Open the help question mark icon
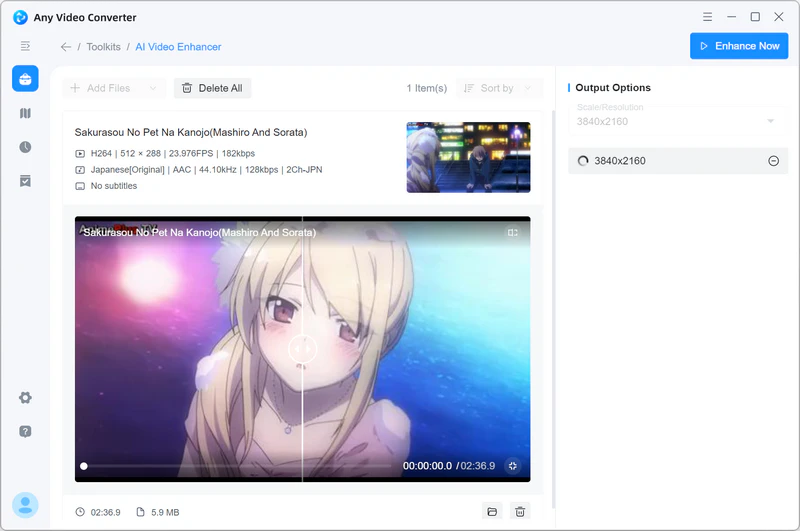Image resolution: width=800 pixels, height=531 pixels. [x=25, y=432]
